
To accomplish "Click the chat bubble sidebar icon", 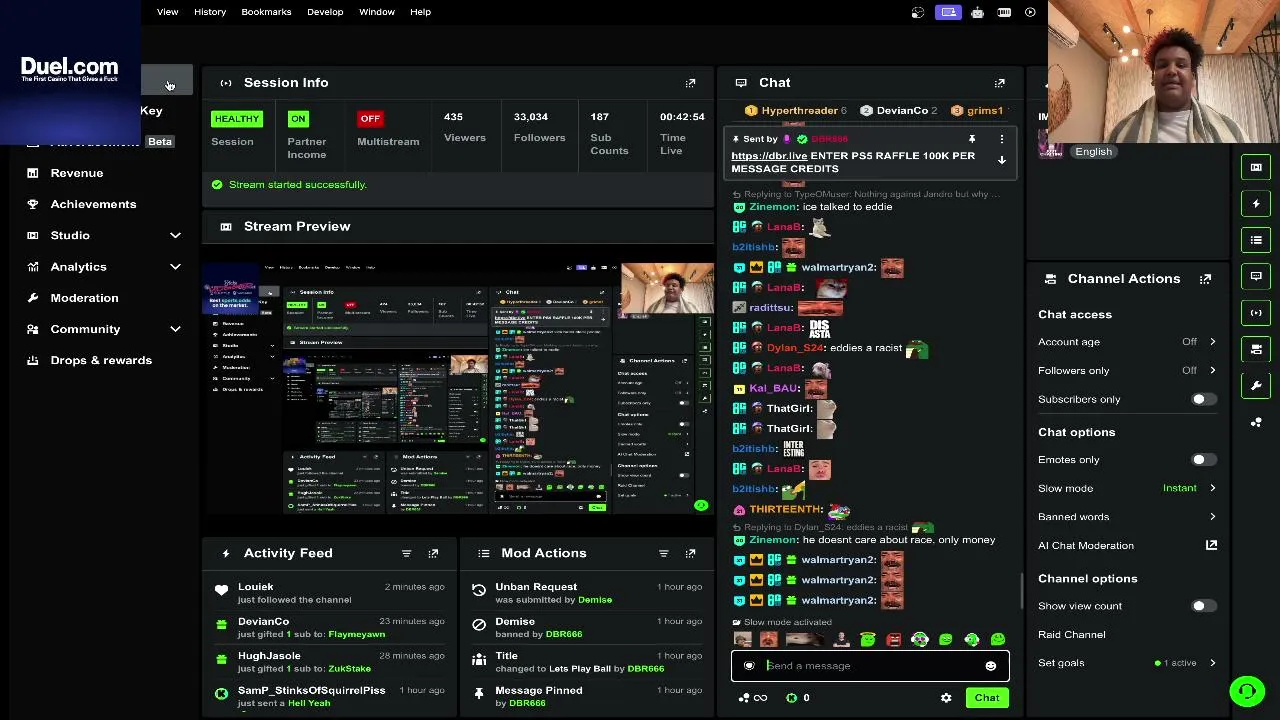I will 1256,276.
